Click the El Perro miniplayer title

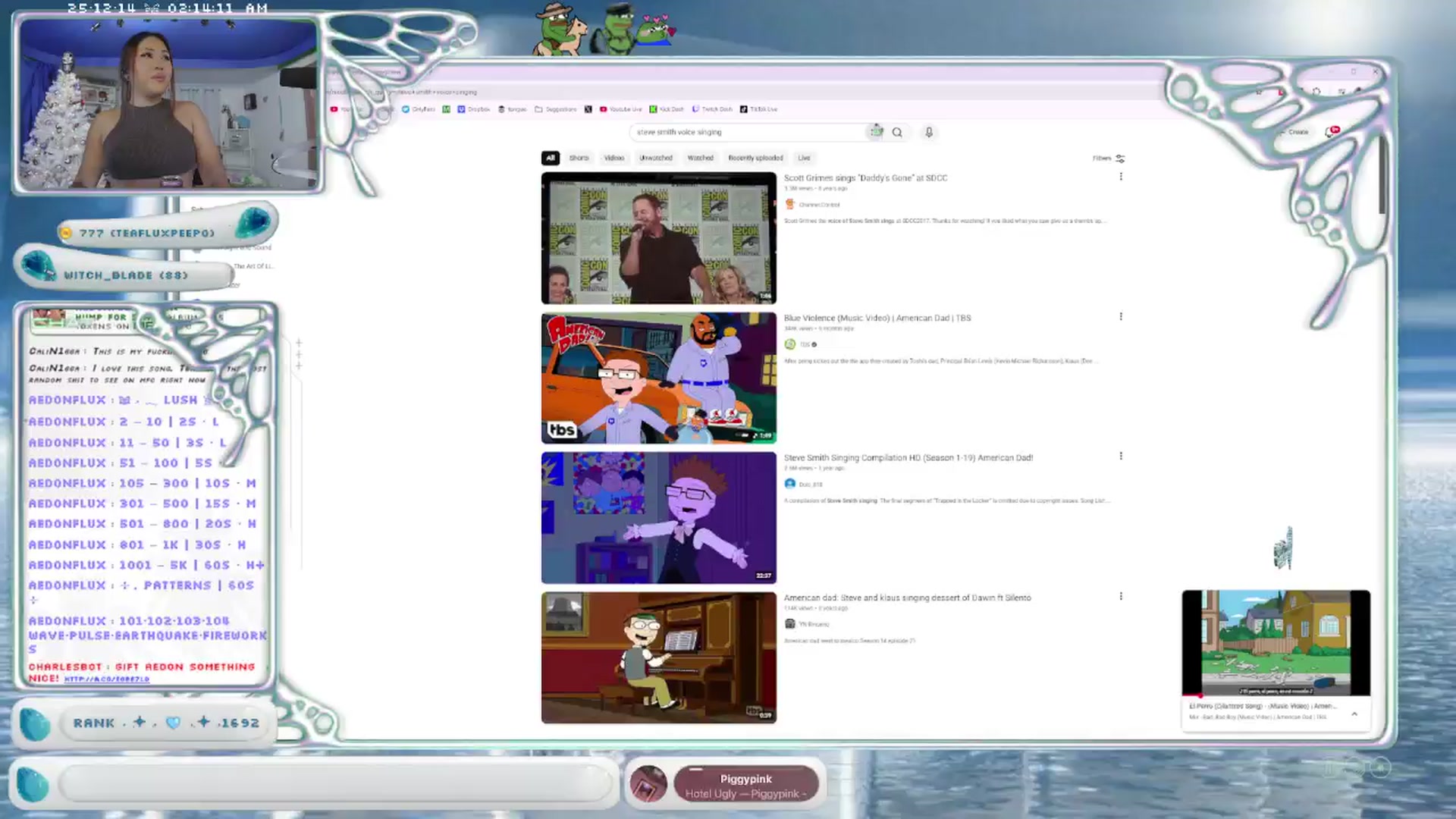(x=1263, y=706)
